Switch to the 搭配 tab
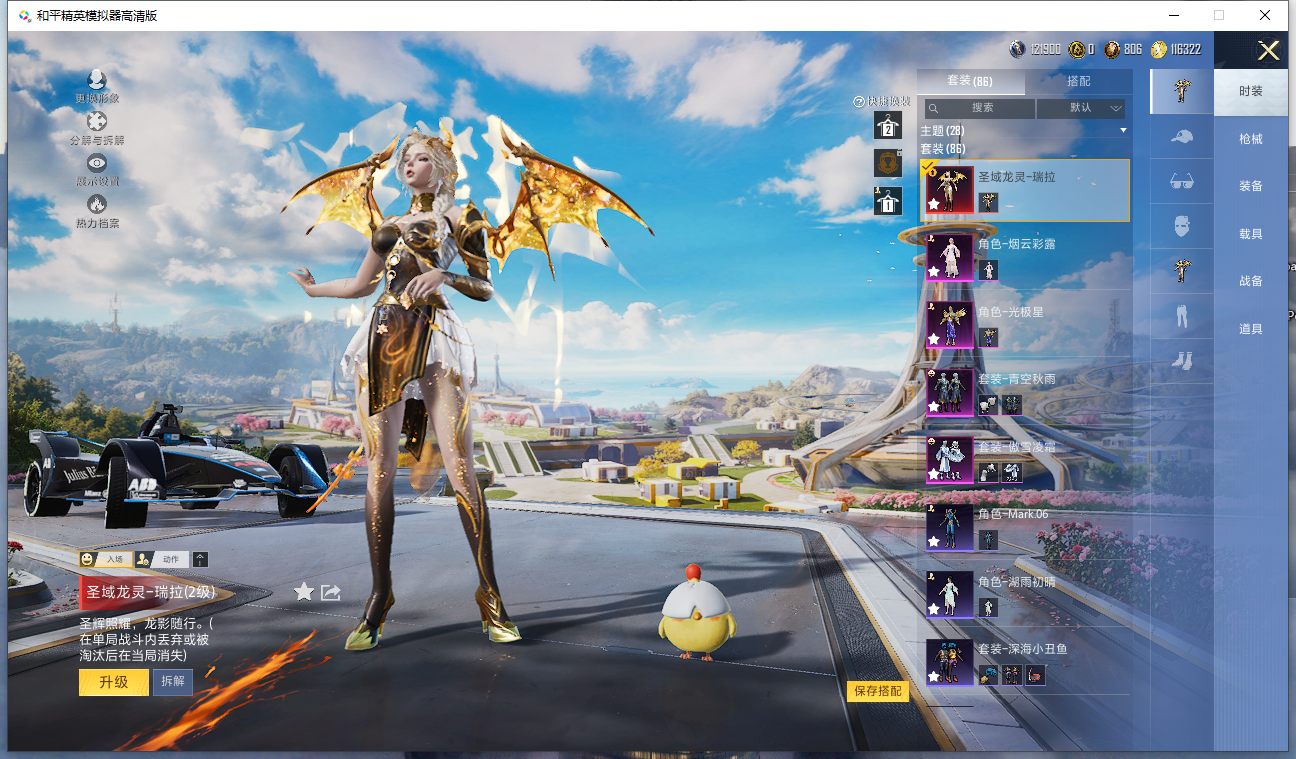1296x759 pixels. click(1078, 81)
